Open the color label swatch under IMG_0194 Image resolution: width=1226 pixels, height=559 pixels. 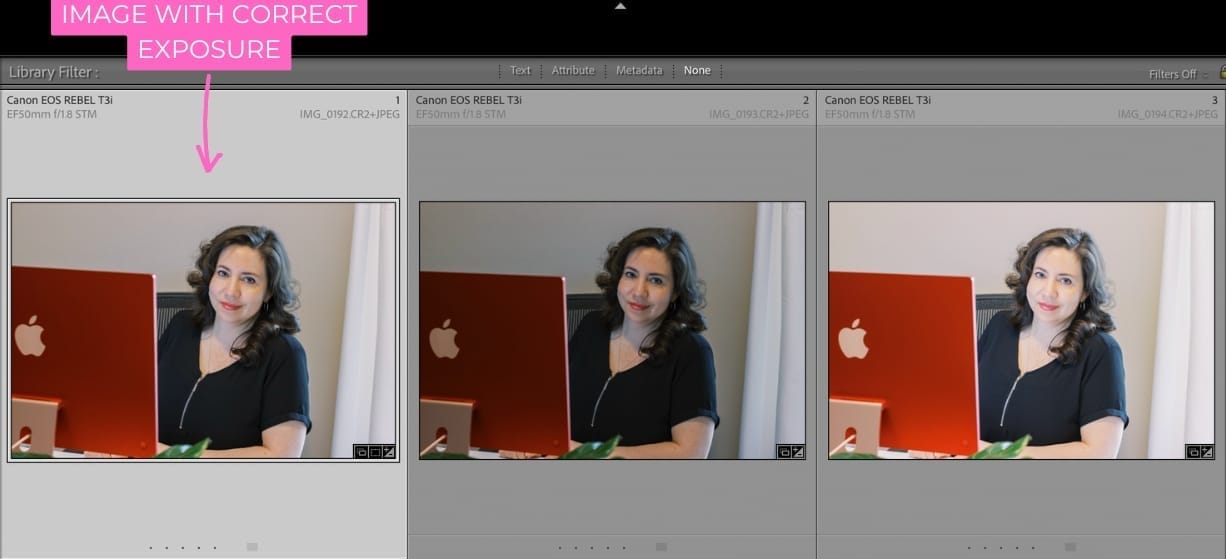1070,547
